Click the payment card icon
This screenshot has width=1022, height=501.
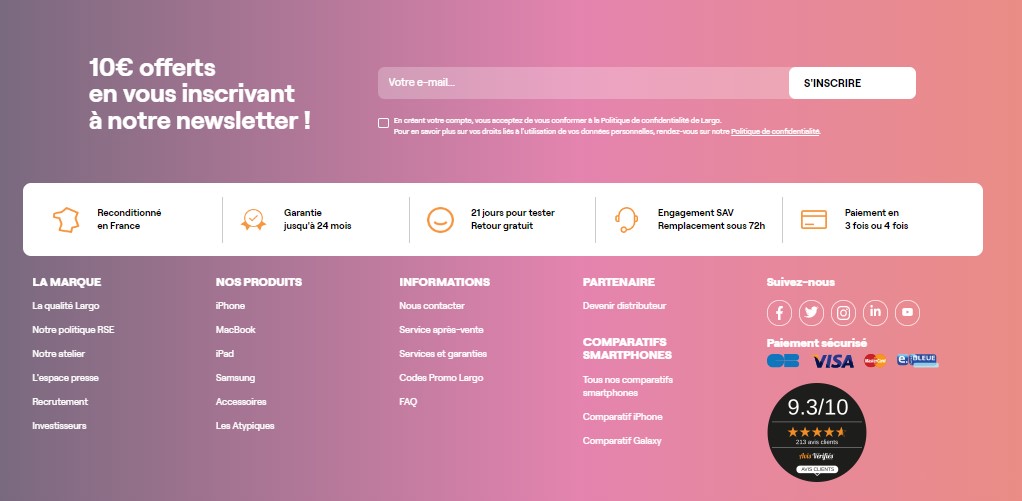(814, 219)
